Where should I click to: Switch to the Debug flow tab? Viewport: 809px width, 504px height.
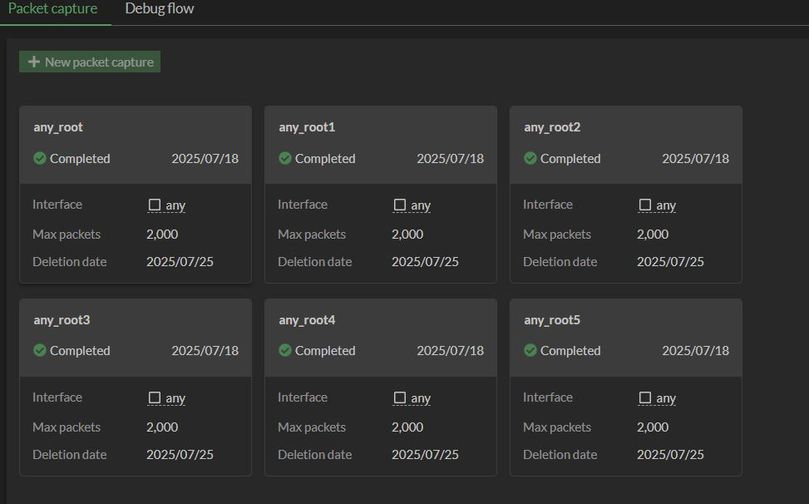point(159,9)
